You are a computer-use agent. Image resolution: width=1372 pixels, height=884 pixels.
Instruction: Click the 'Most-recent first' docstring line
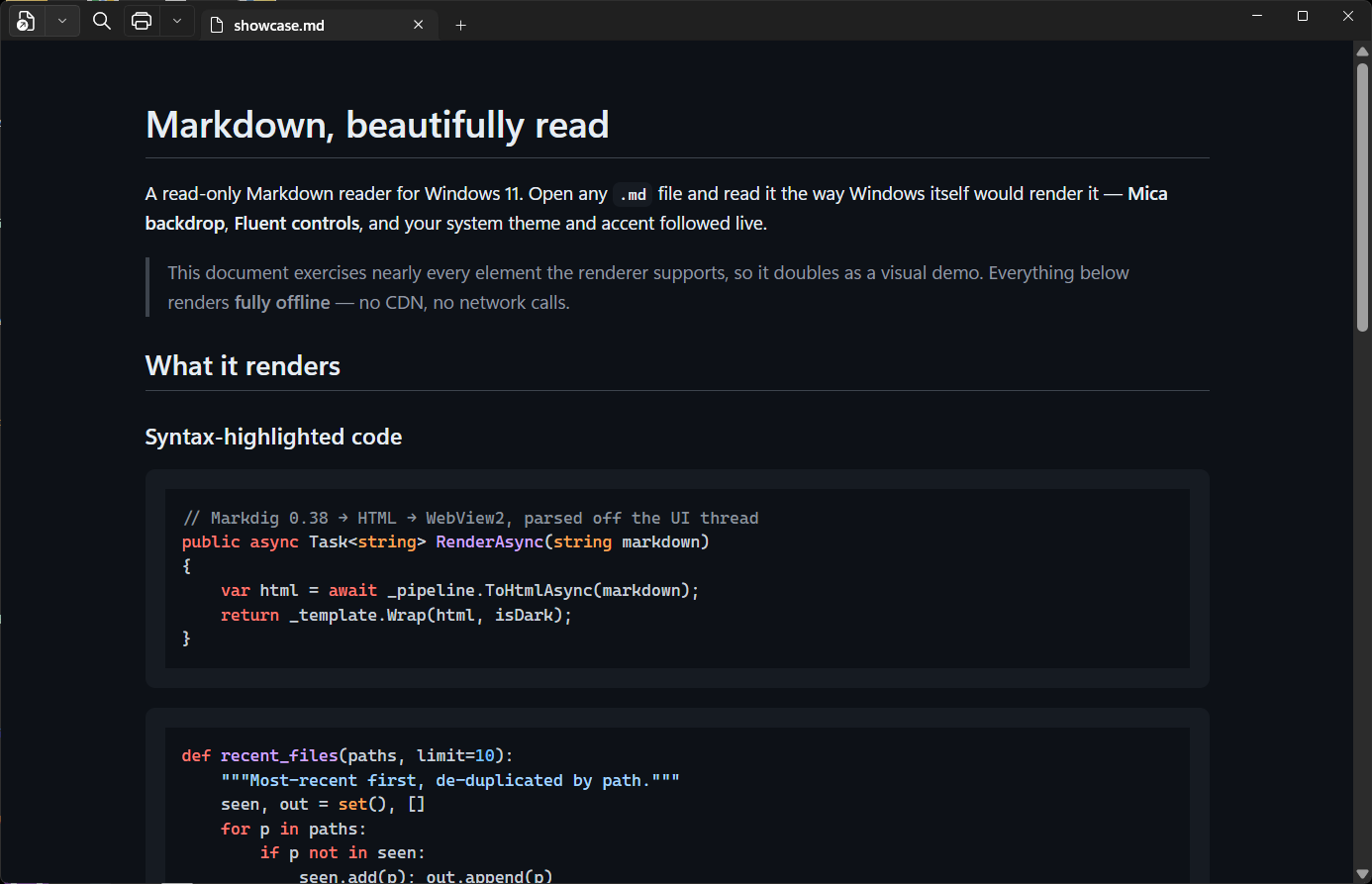450,780
